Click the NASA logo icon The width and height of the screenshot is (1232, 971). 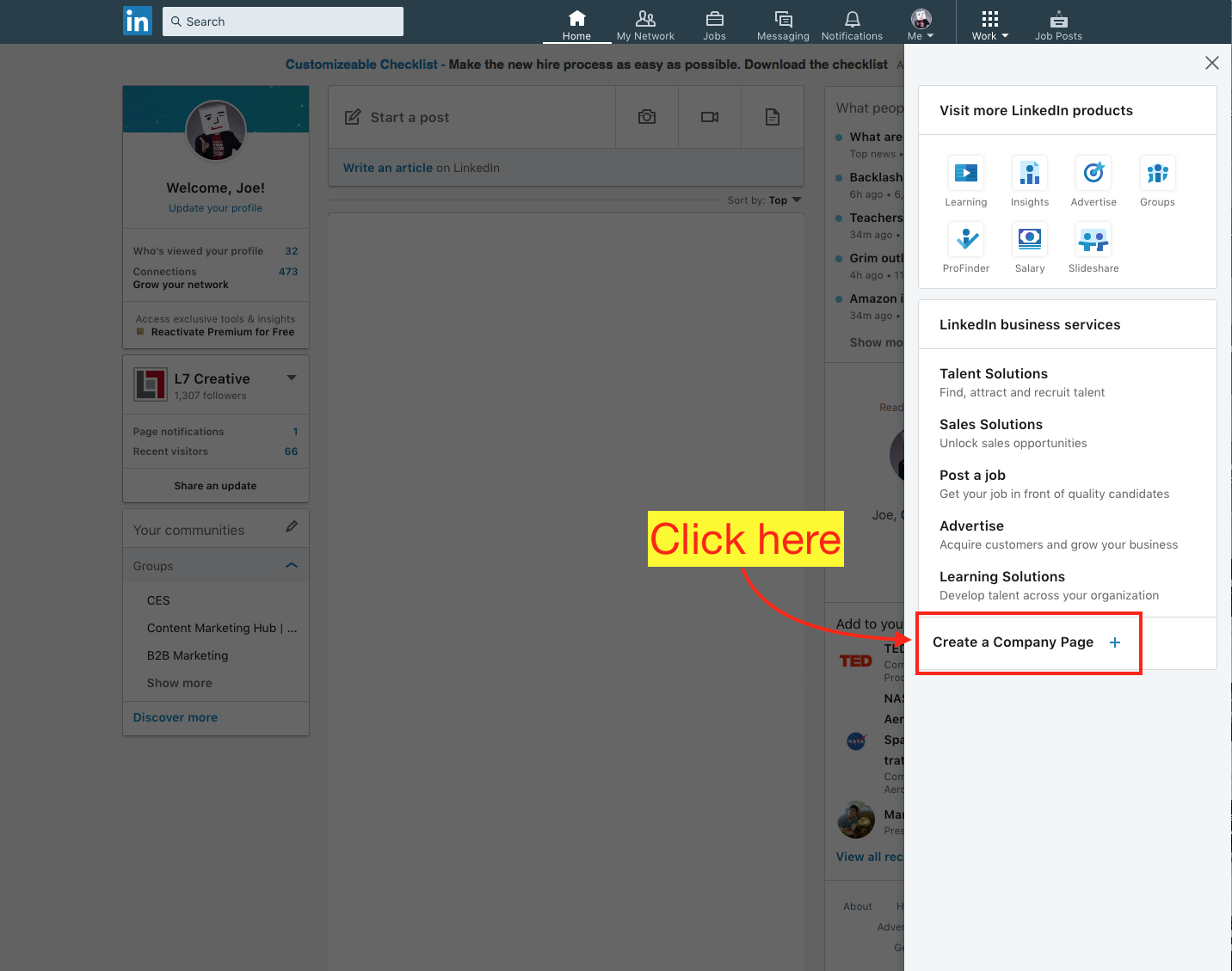click(856, 741)
